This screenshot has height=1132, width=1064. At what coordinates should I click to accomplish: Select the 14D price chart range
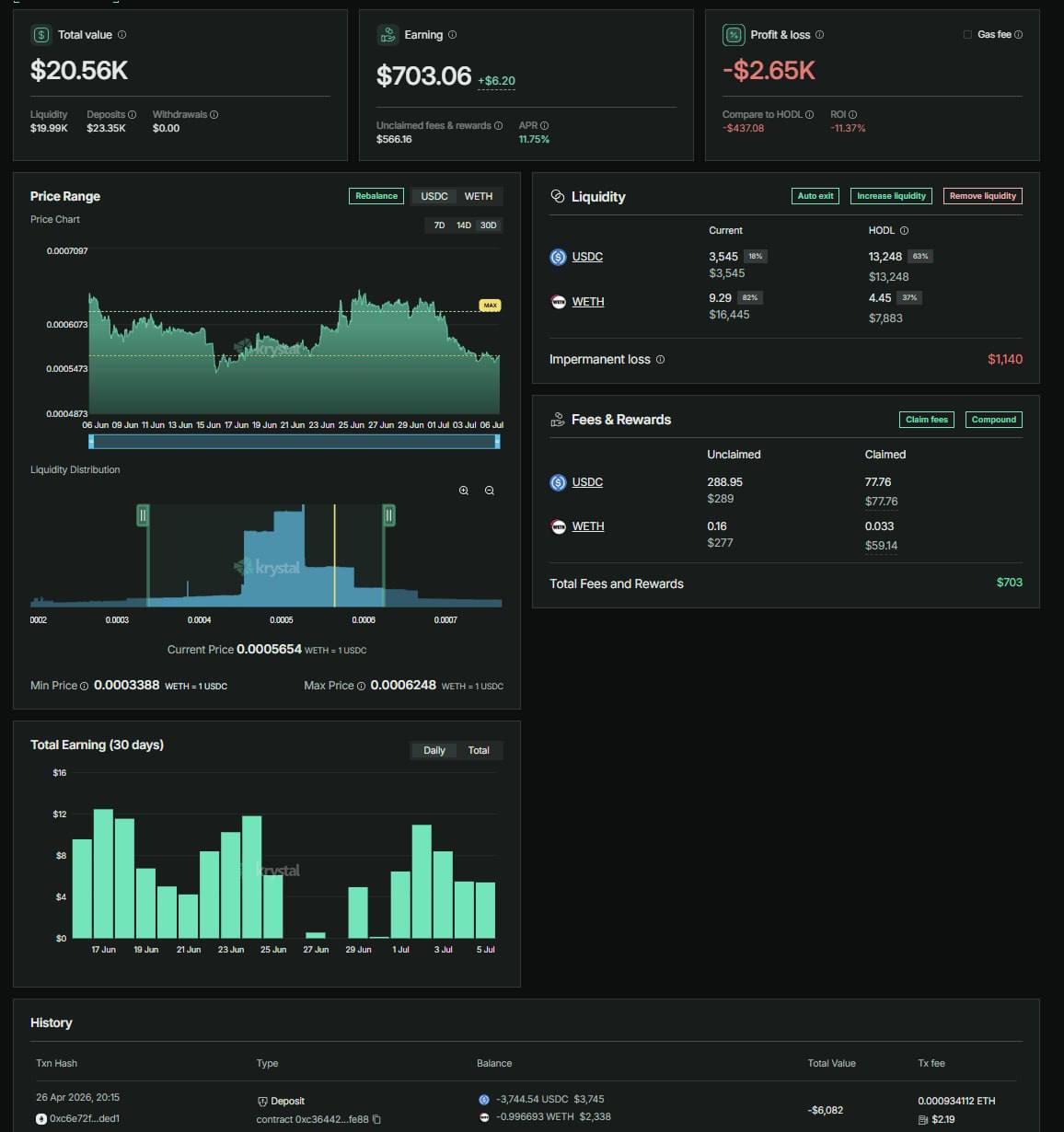click(464, 225)
